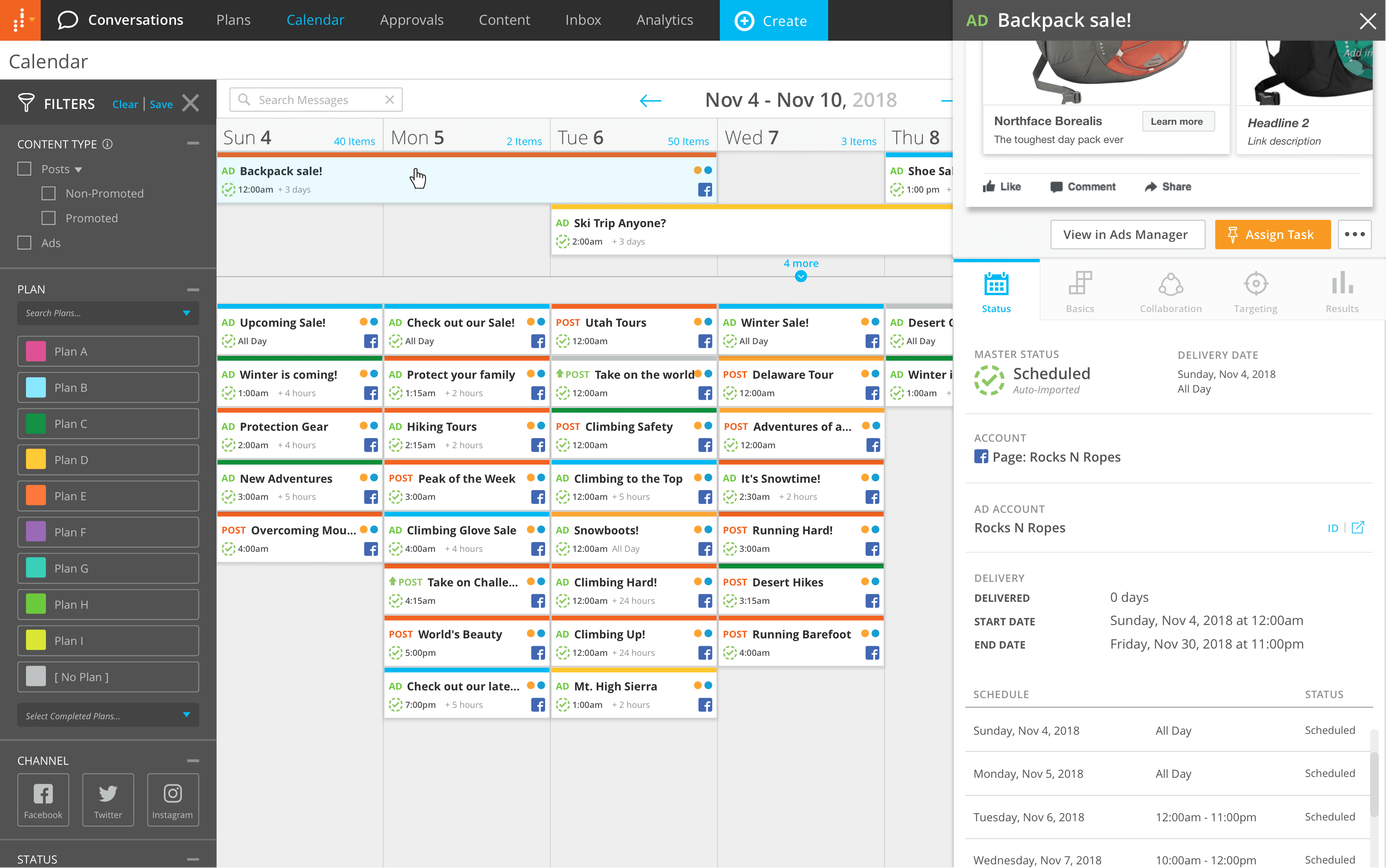Viewport: 1386px width, 868px height.
Task: Click the Save filters link
Action: [161, 104]
